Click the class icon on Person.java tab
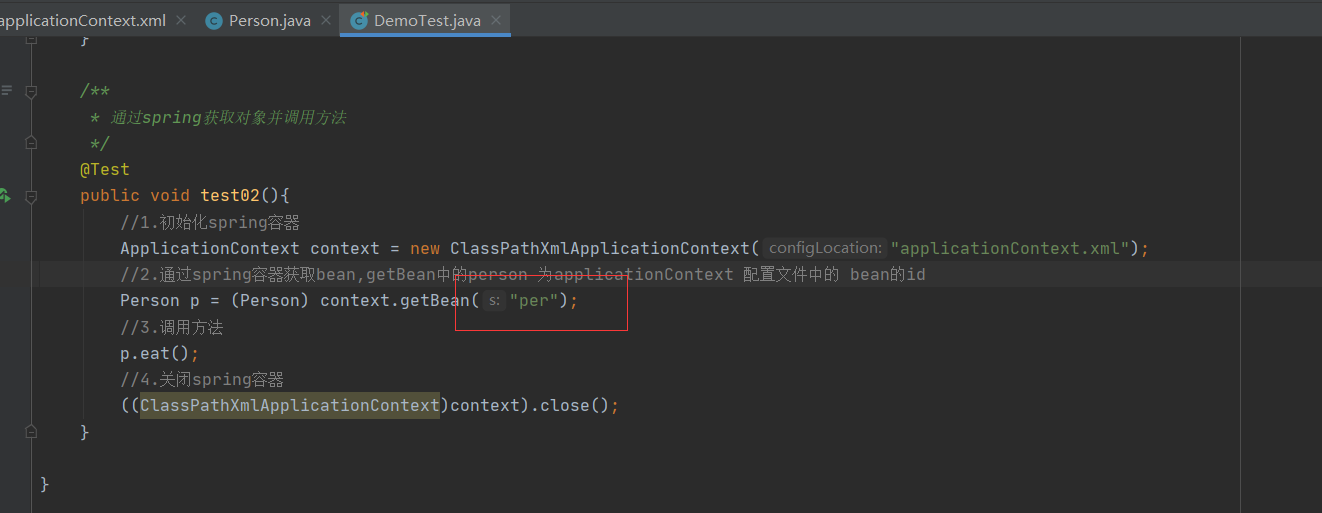Screen dimensions: 1322x513 pyautogui.click(x=213, y=20)
